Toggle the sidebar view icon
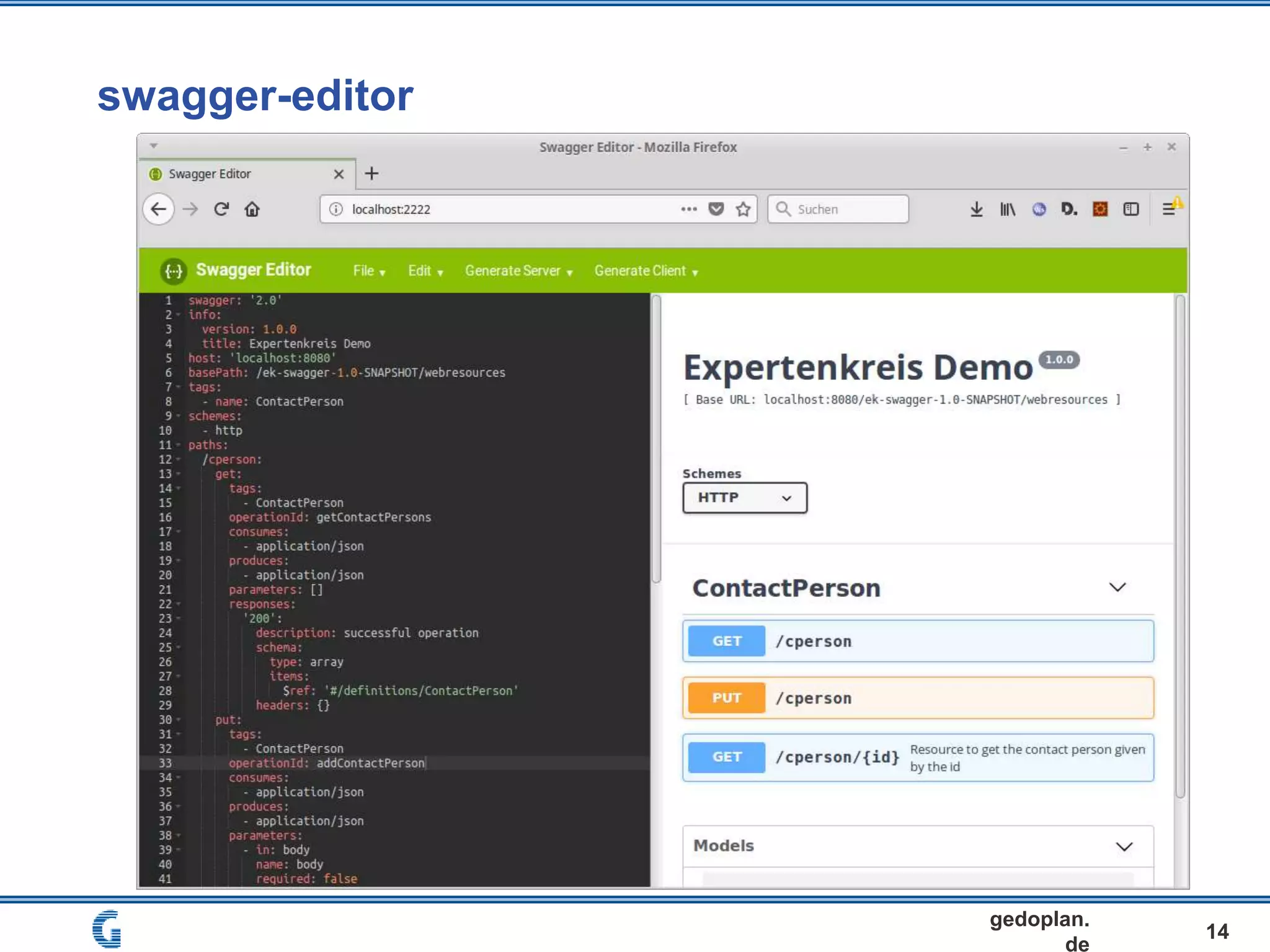The width and height of the screenshot is (1270, 952). (x=1131, y=209)
